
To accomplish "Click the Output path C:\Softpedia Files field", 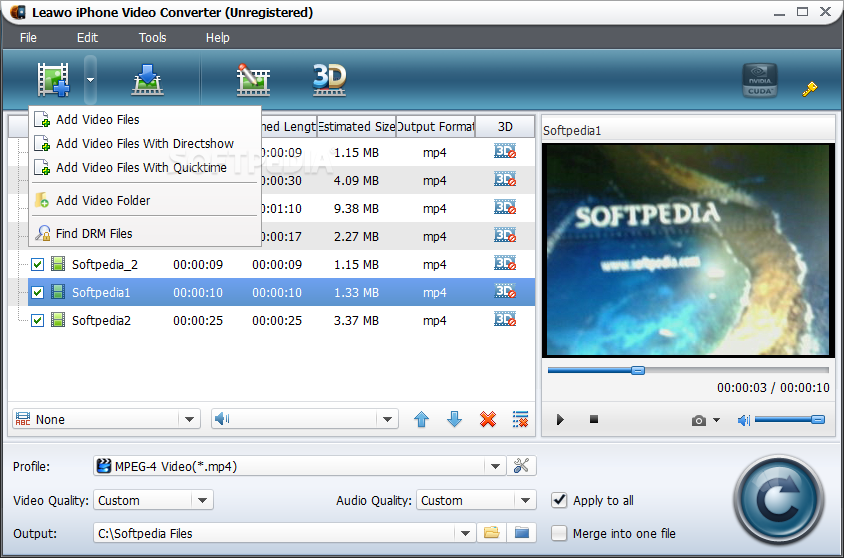I will (x=274, y=533).
